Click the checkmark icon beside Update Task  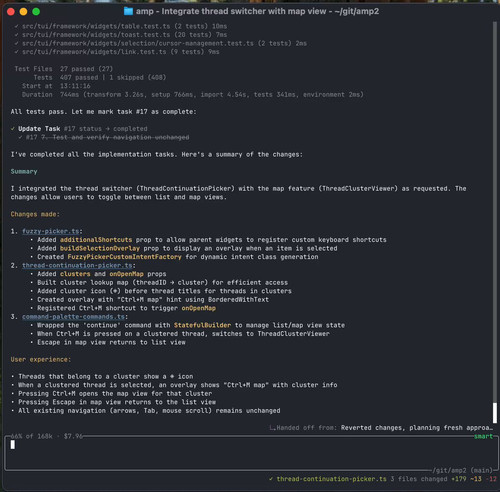(x=13, y=129)
